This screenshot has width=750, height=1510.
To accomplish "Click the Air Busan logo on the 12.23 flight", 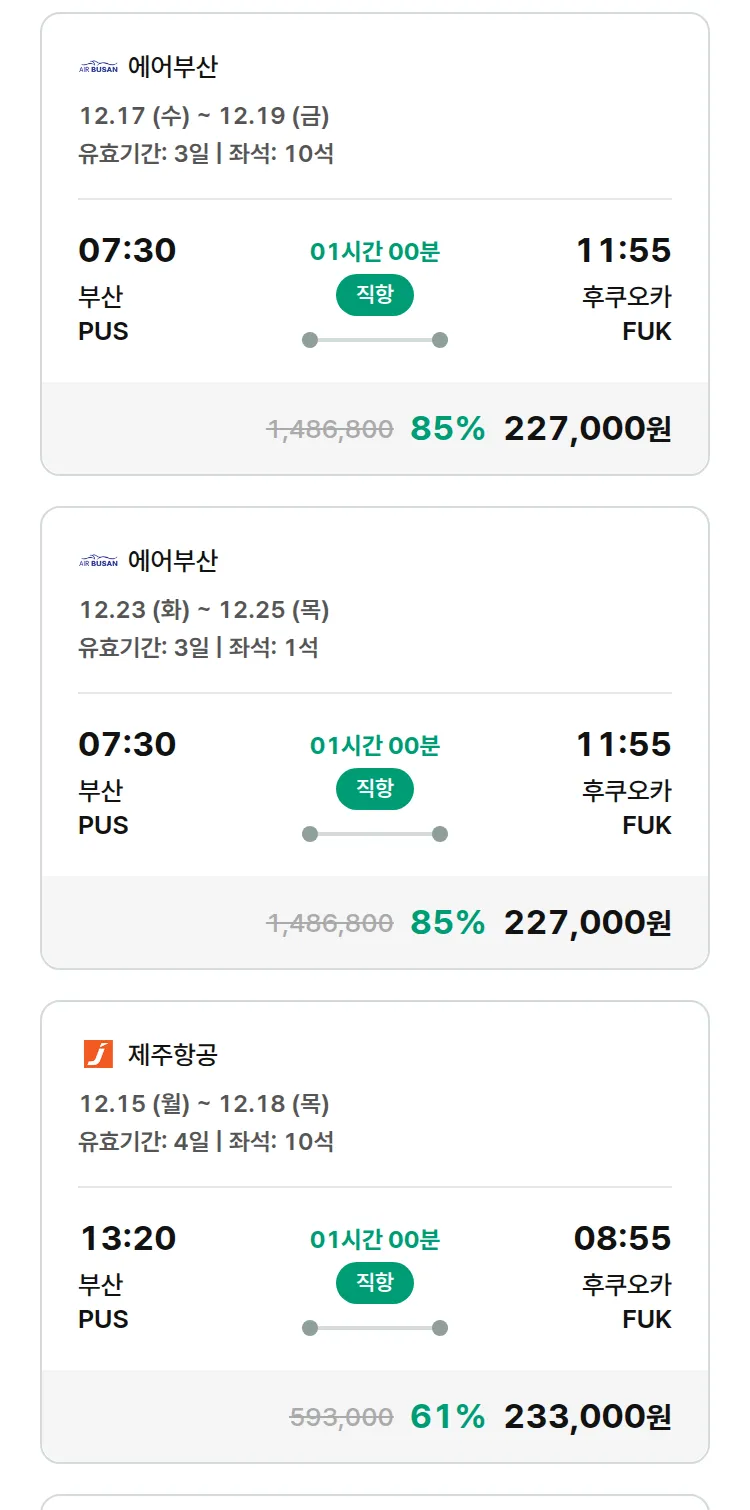I will pos(98,562).
